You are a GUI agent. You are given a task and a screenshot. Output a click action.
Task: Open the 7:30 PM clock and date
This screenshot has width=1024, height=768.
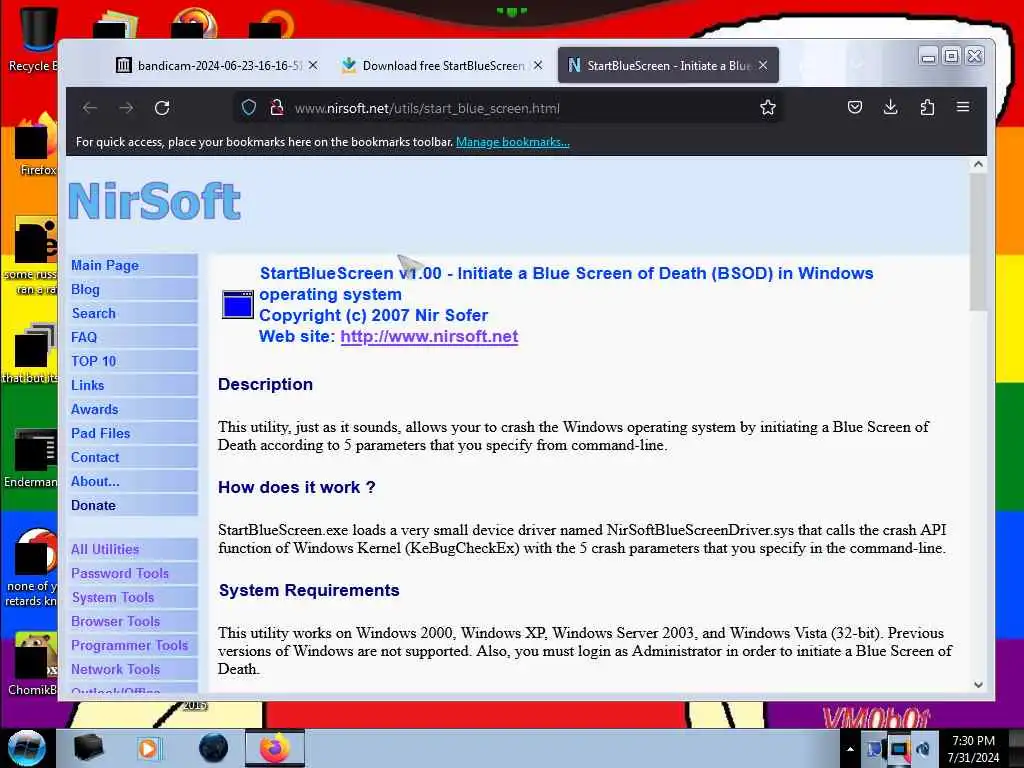(x=973, y=749)
